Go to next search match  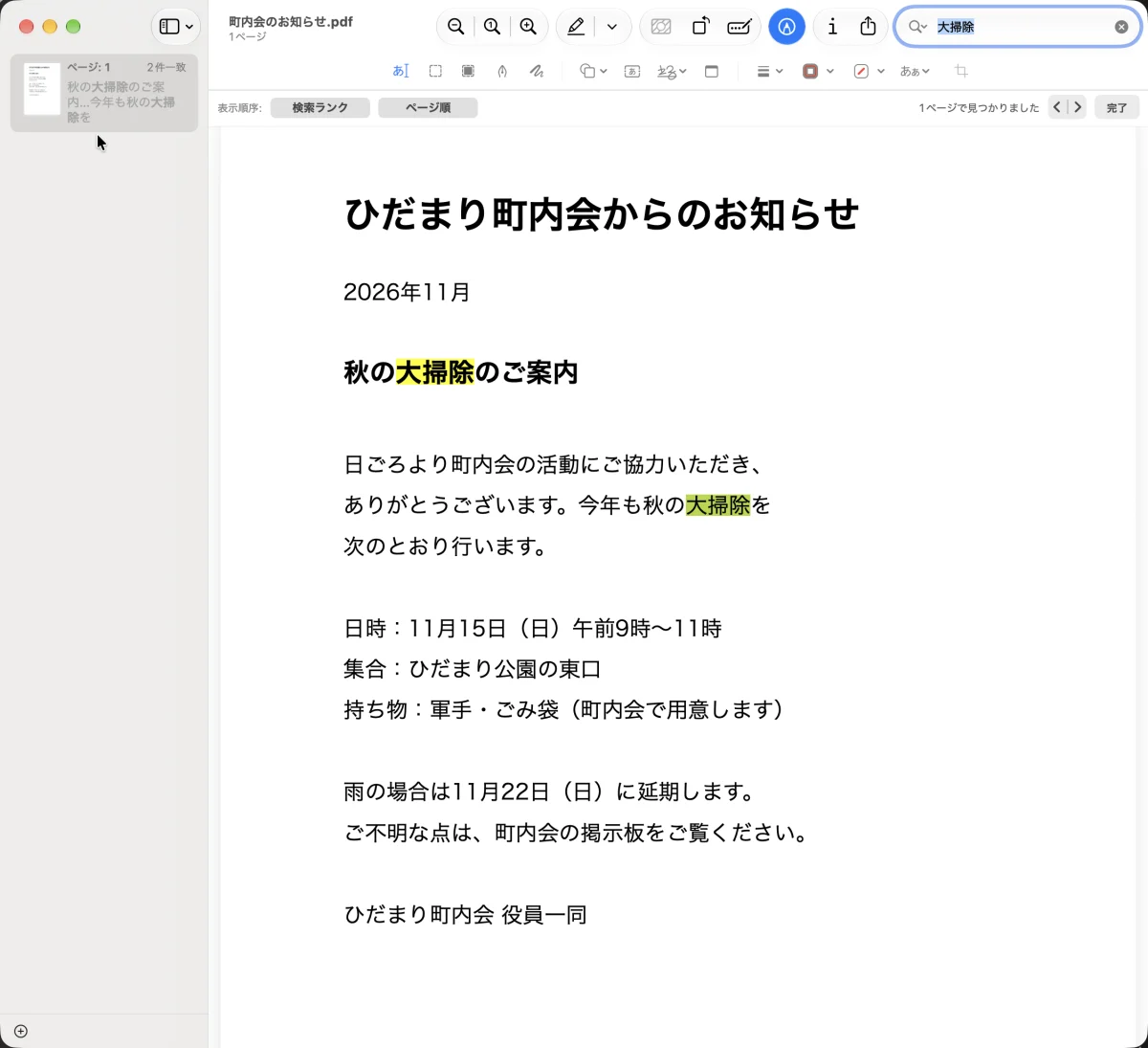1078,107
